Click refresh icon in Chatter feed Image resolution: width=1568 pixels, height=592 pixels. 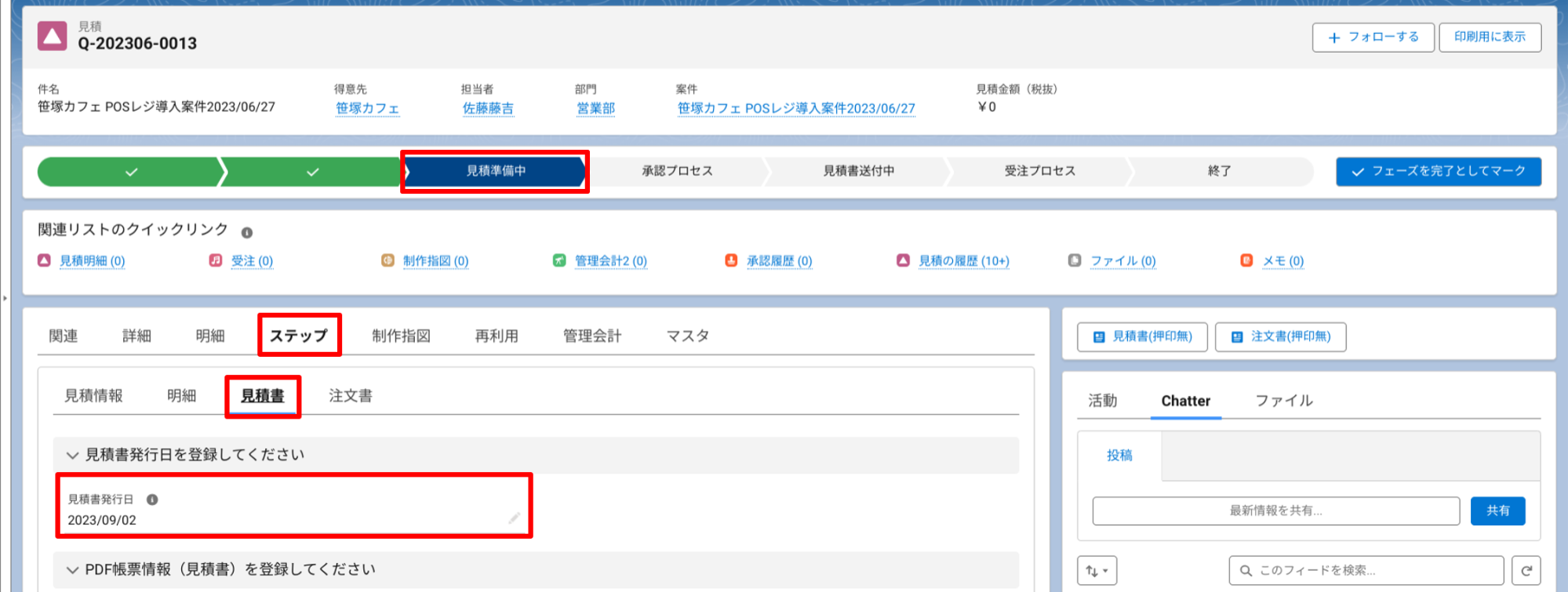click(1526, 571)
